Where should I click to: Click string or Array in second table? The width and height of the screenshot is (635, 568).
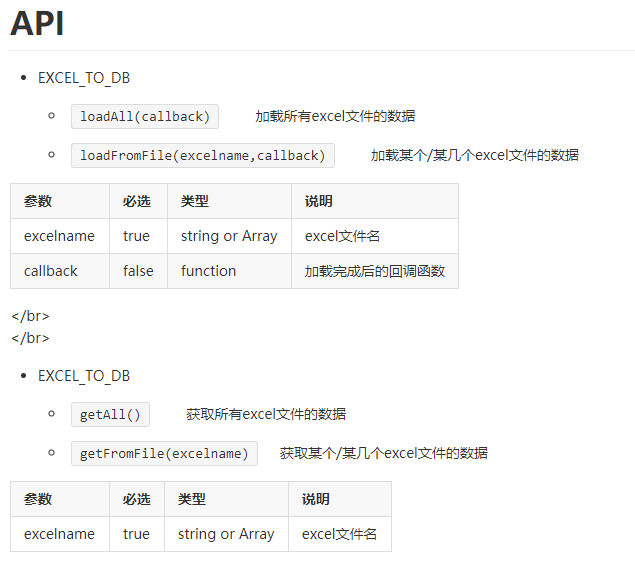pos(226,534)
